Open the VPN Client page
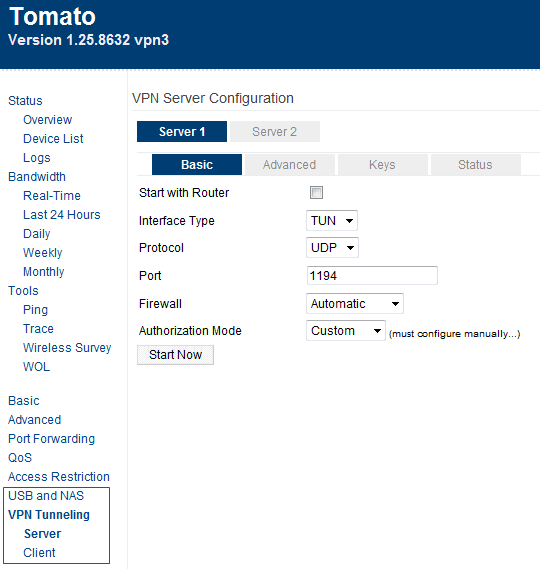540x569 pixels. [x=39, y=553]
